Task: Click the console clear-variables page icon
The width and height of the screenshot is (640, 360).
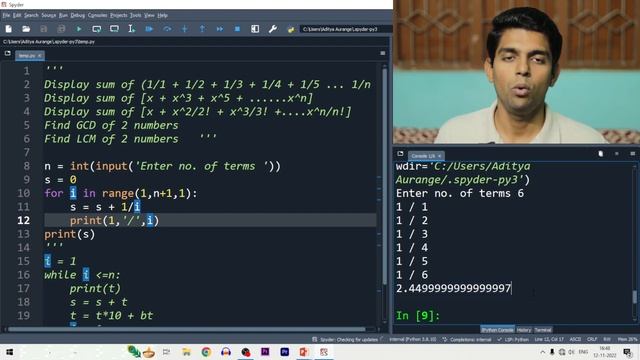Action: (600, 154)
